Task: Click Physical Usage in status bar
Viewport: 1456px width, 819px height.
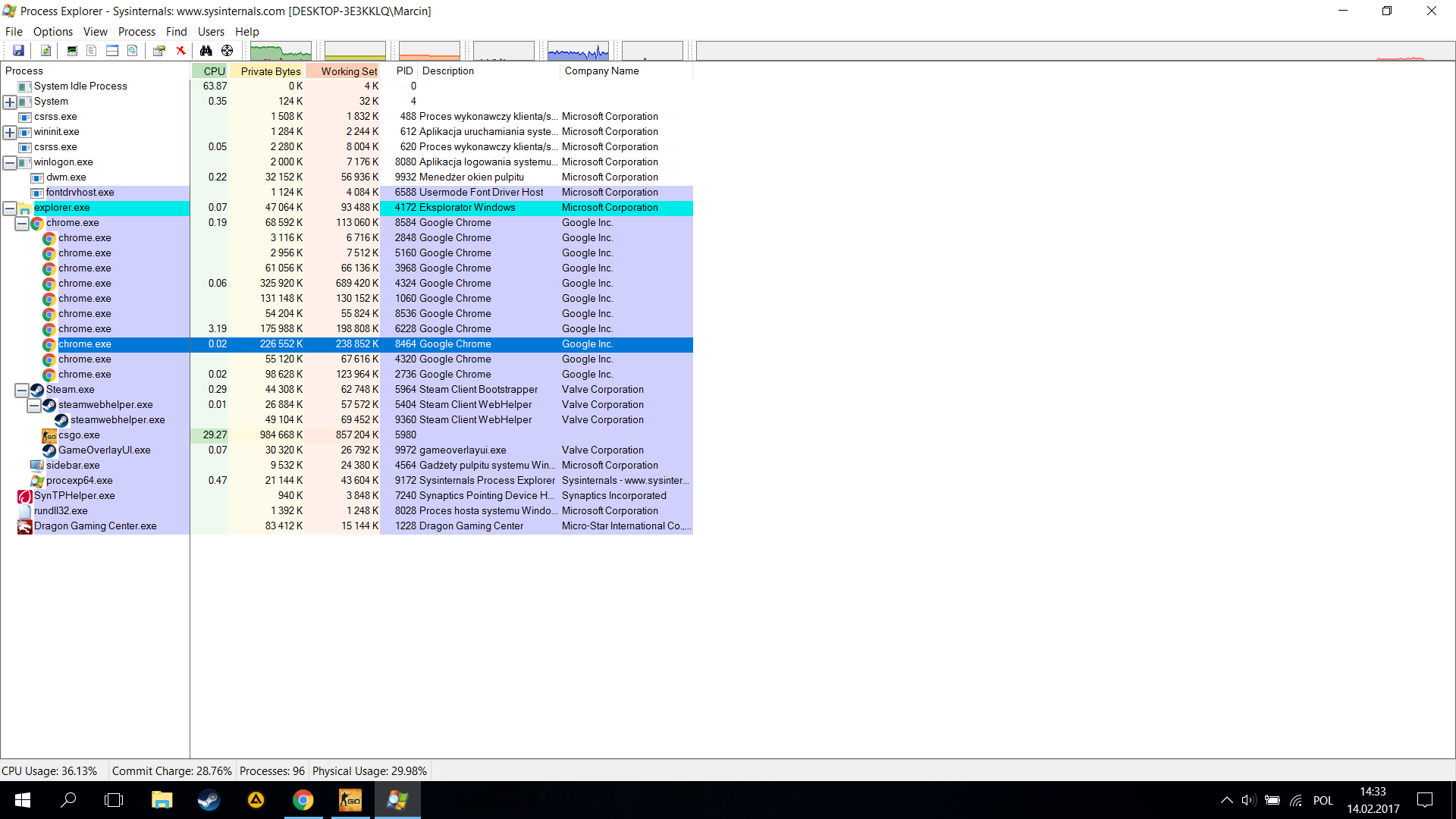Action: click(x=370, y=771)
